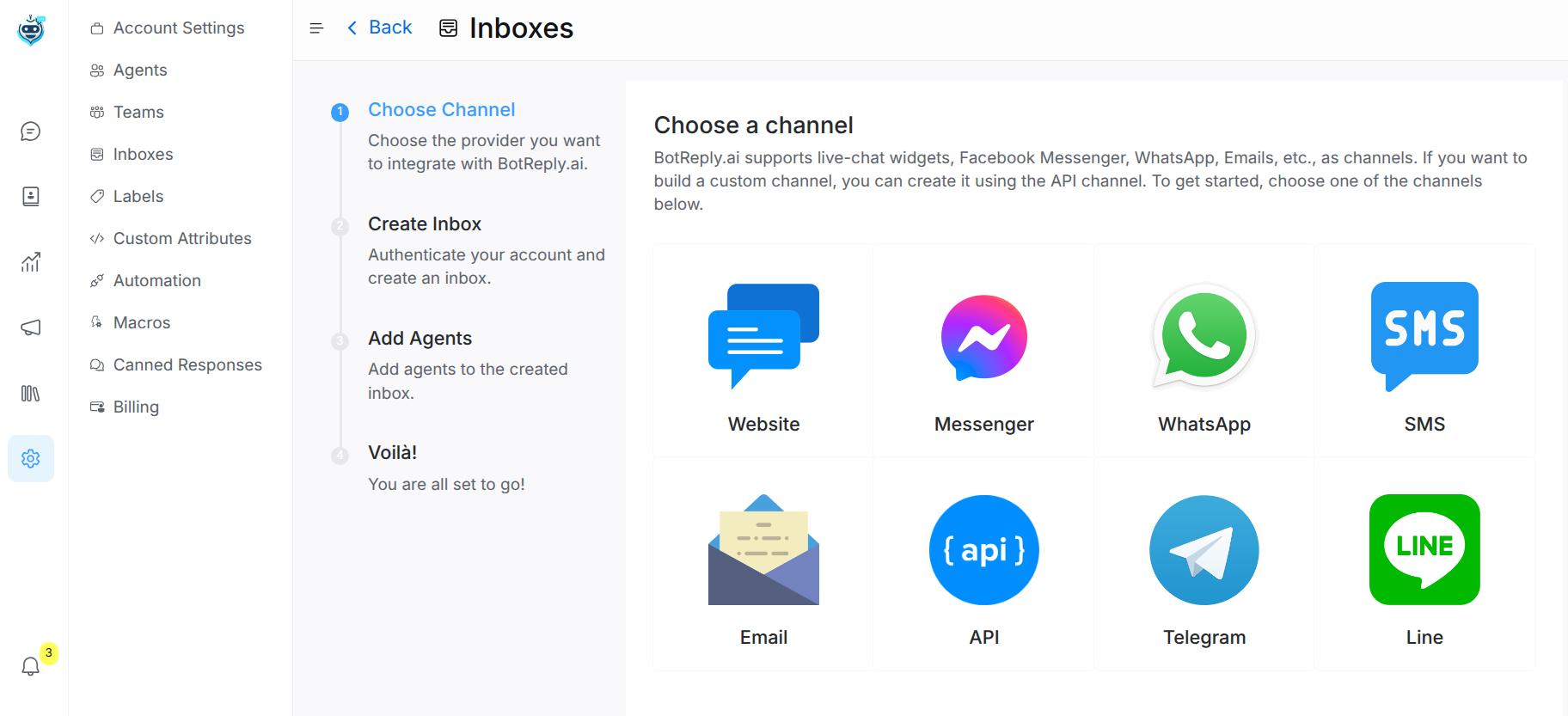Viewport: 1568px width, 716px height.
Task: Click the BotReply robot logo
Action: [x=31, y=30]
